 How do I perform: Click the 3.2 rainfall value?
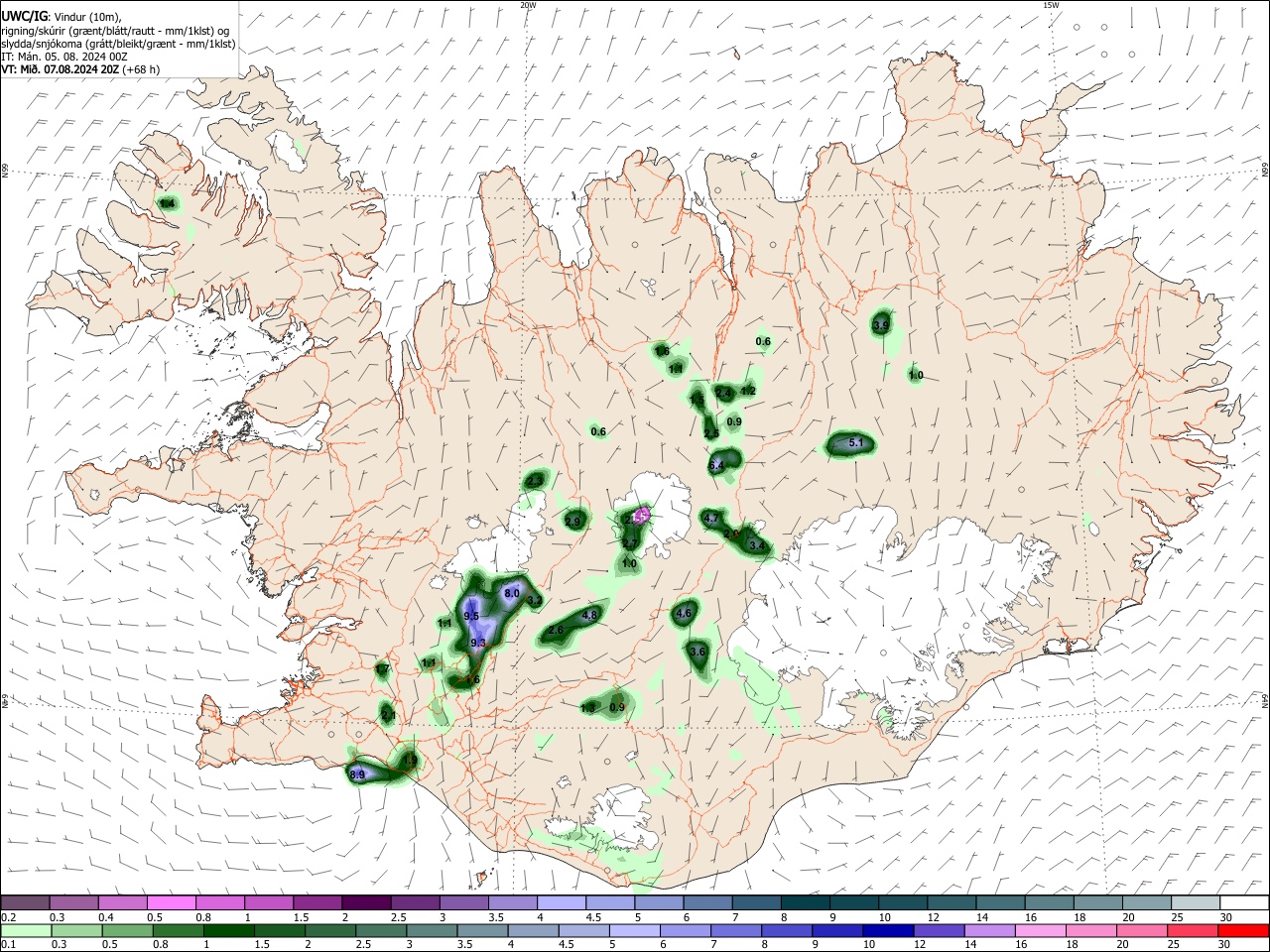click(x=534, y=601)
